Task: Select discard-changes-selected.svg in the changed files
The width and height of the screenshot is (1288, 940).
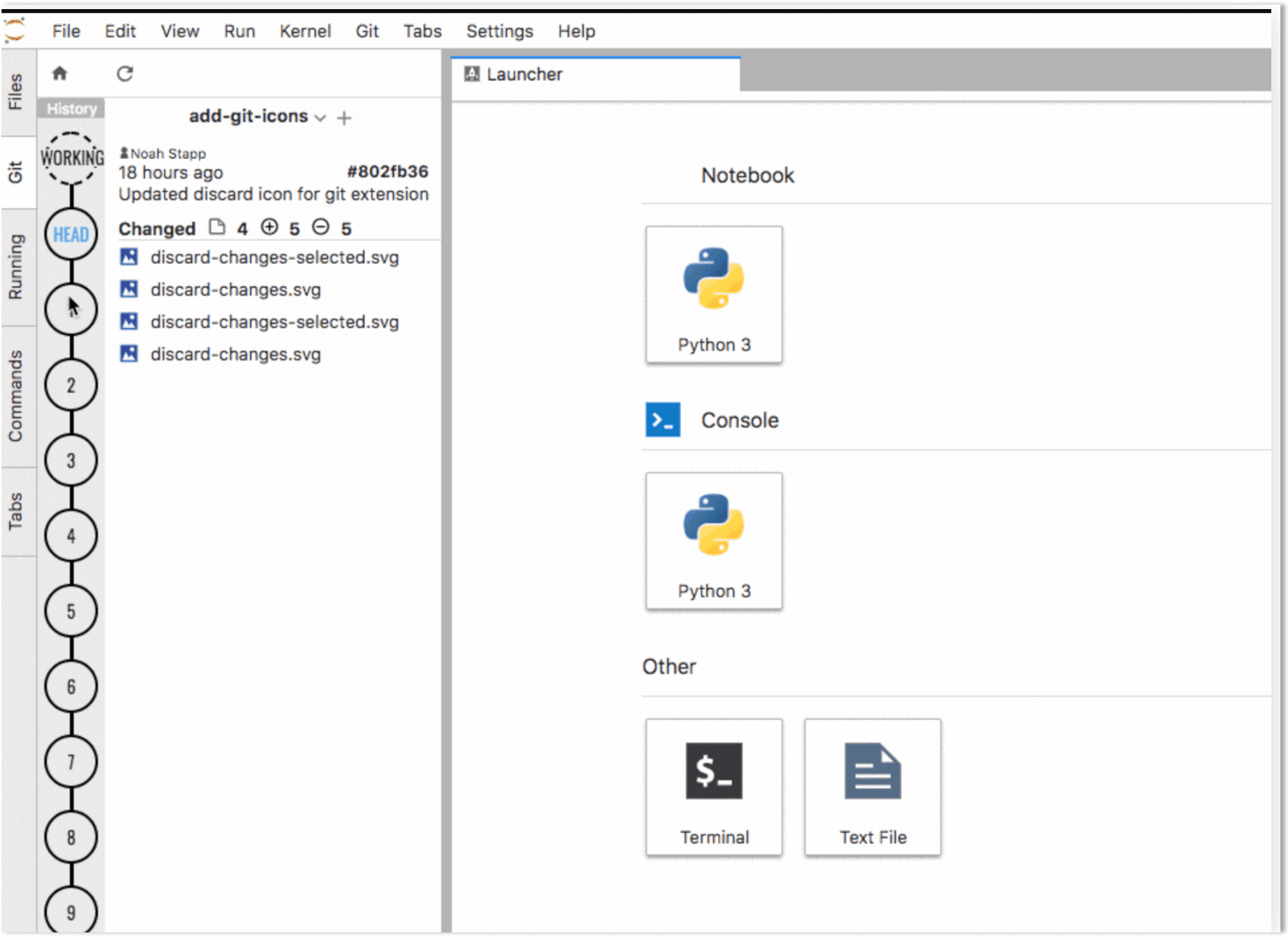Action: coord(274,257)
